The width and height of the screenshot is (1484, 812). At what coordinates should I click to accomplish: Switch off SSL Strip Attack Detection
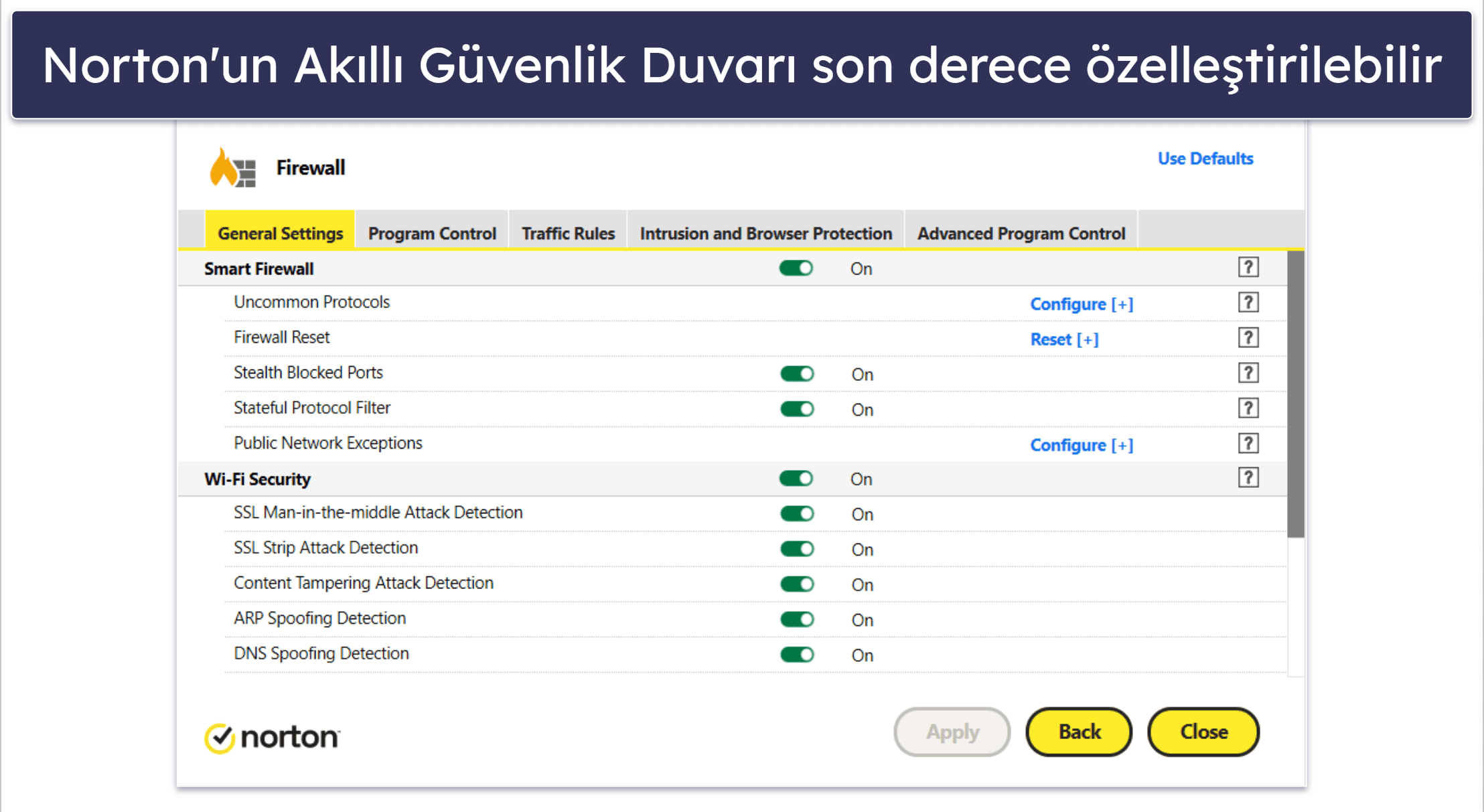point(797,549)
